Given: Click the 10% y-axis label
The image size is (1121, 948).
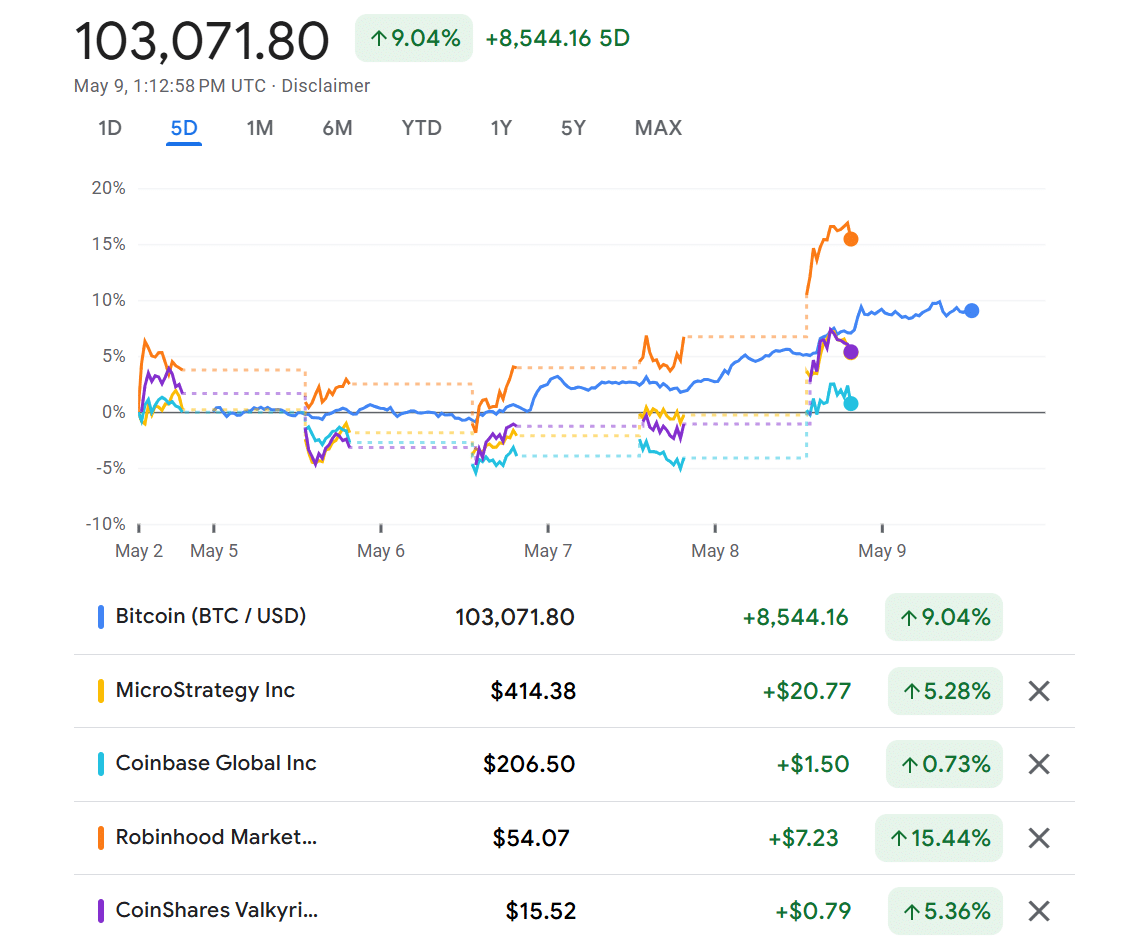Looking at the screenshot, I should [109, 300].
